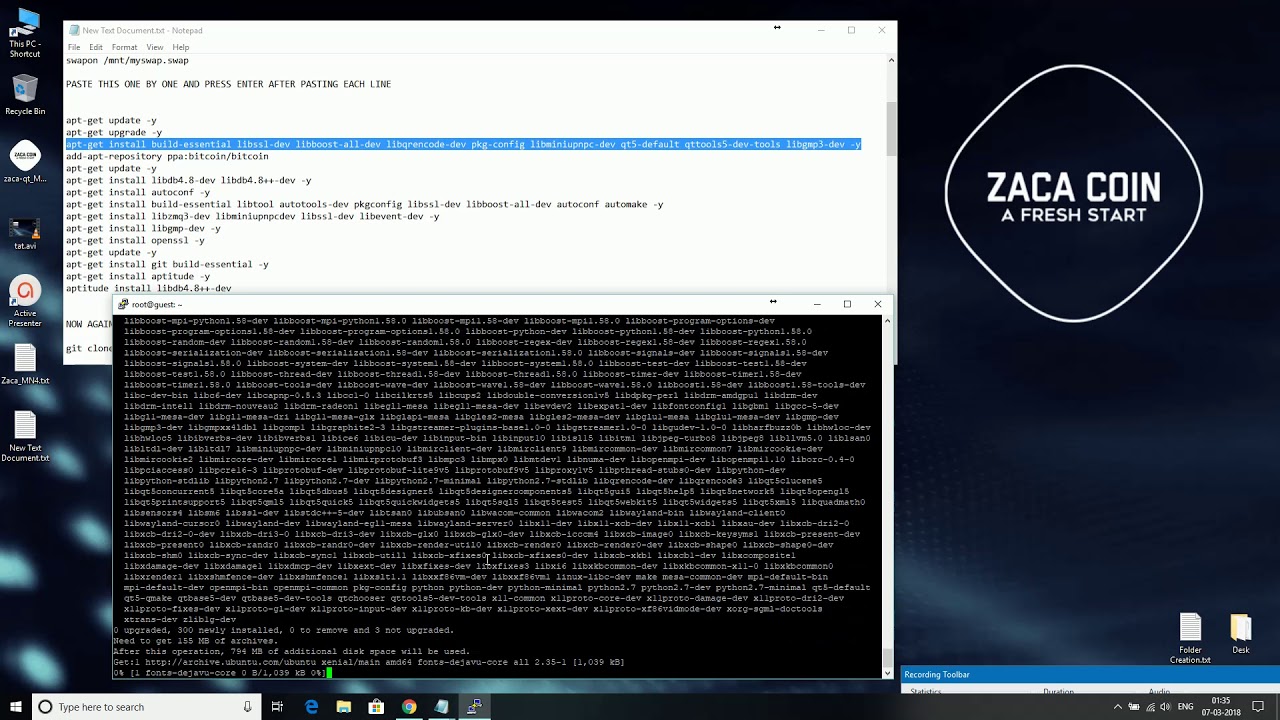Switch to Notepad taskbar button
The width and height of the screenshot is (1280, 720).
[441, 707]
